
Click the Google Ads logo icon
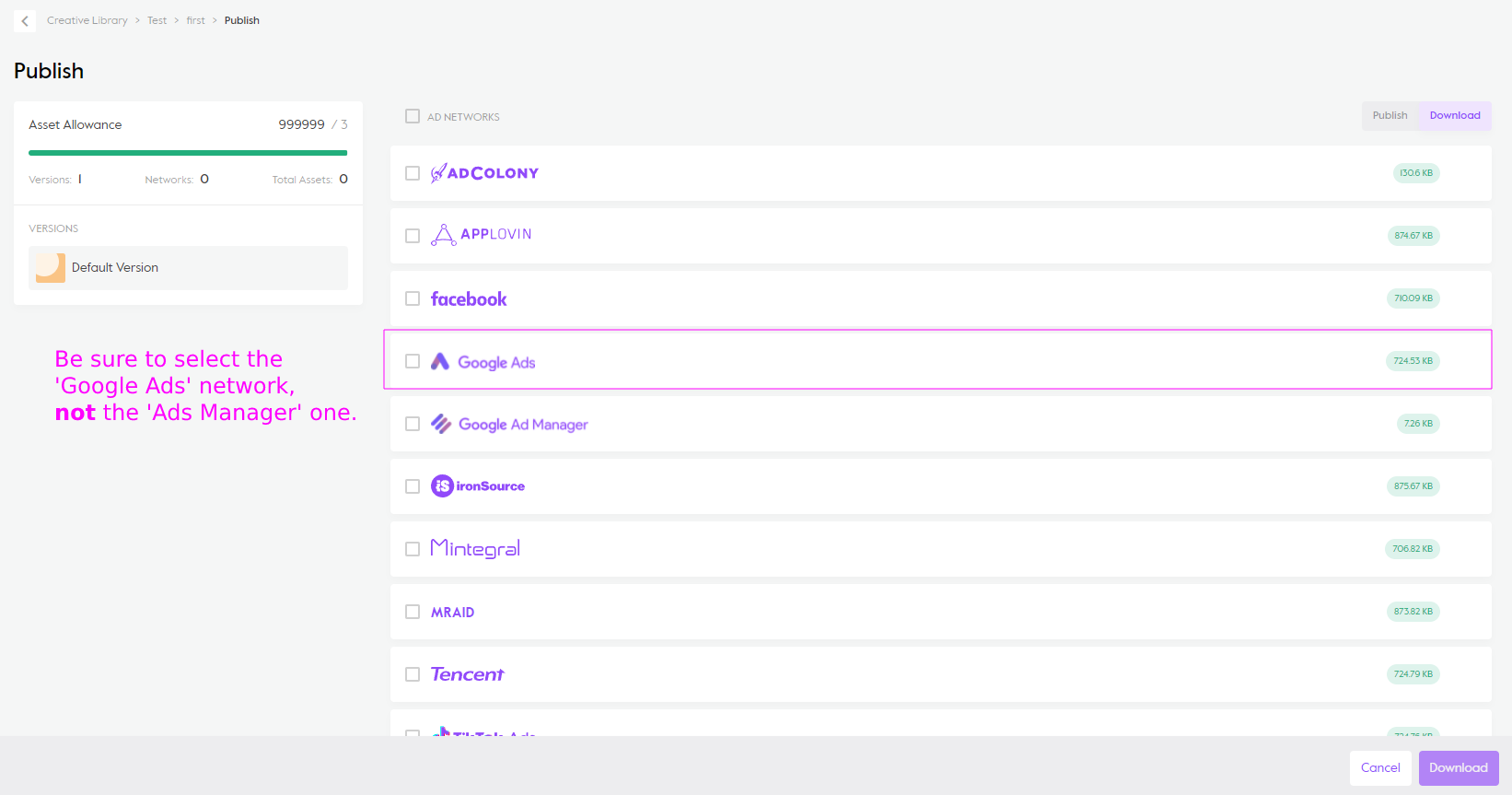pyautogui.click(x=440, y=361)
